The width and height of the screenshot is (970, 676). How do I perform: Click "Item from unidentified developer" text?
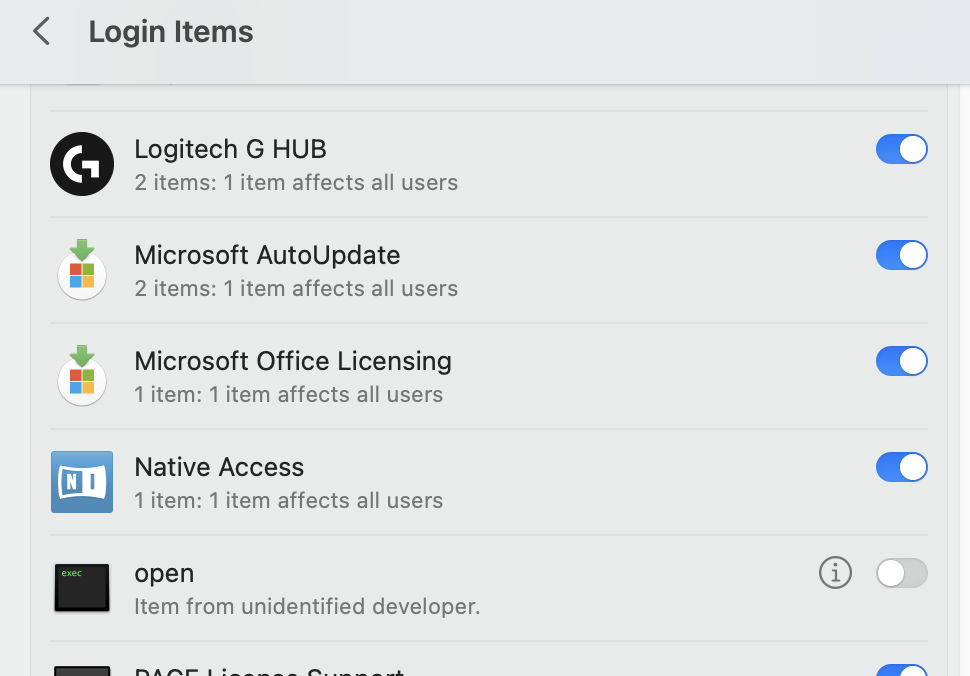click(x=307, y=606)
